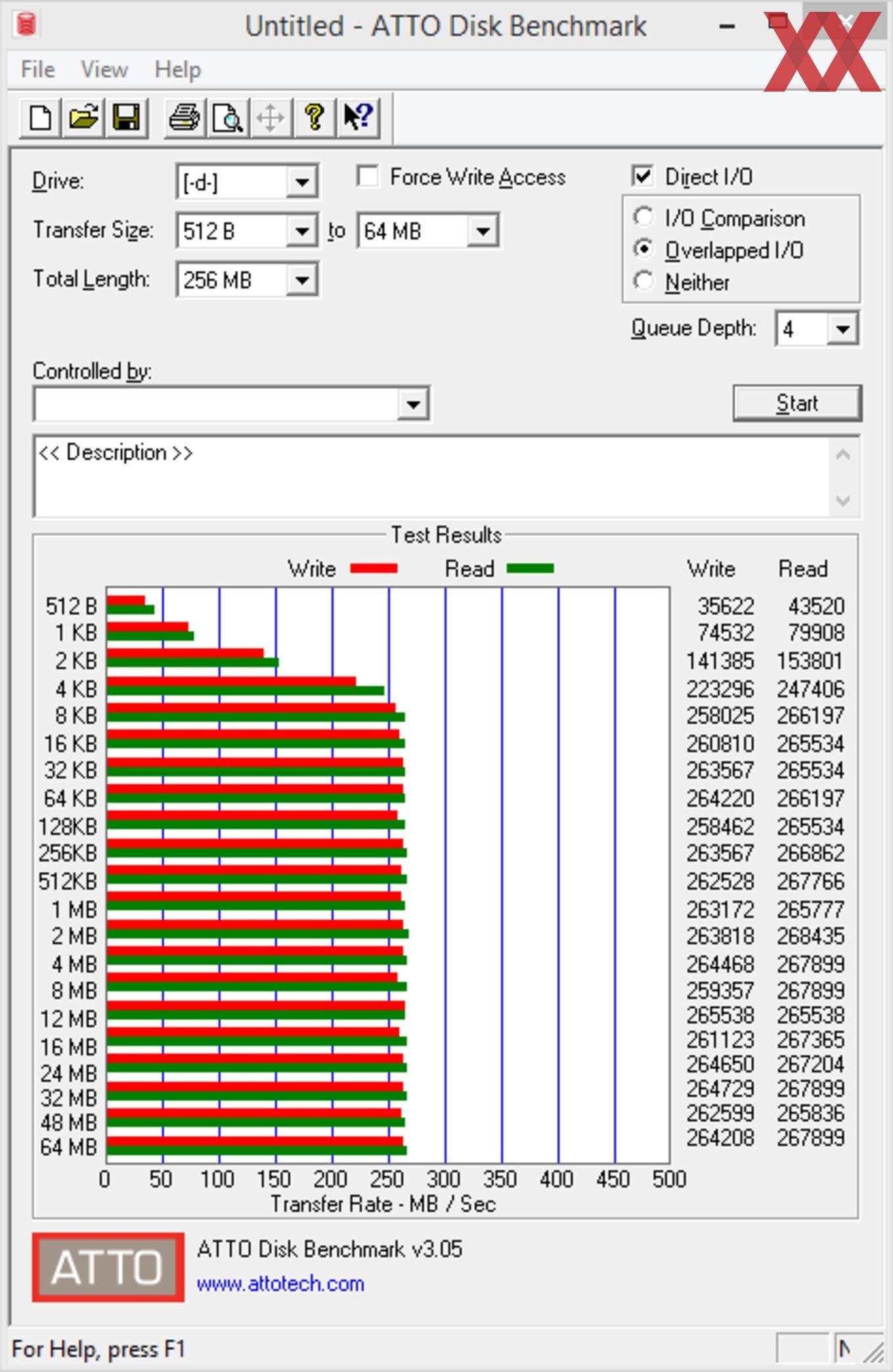This screenshot has height=1372, width=893.
Task: Click the Save floppy disk icon
Action: coord(127,118)
